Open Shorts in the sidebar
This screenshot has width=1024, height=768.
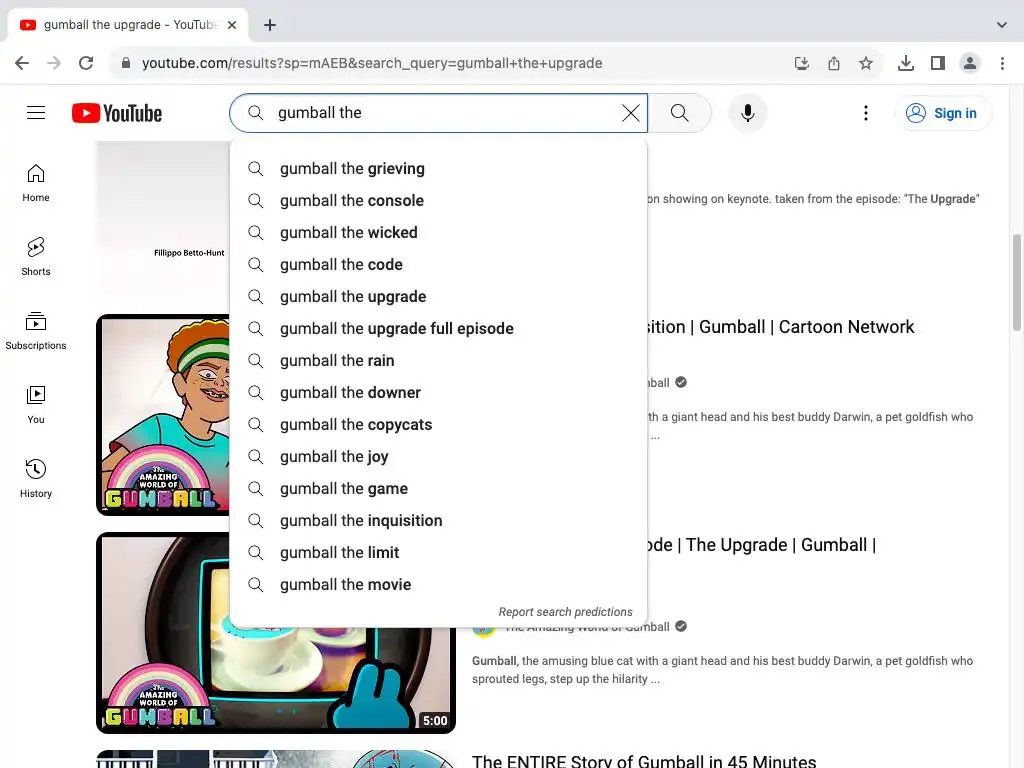click(36, 257)
